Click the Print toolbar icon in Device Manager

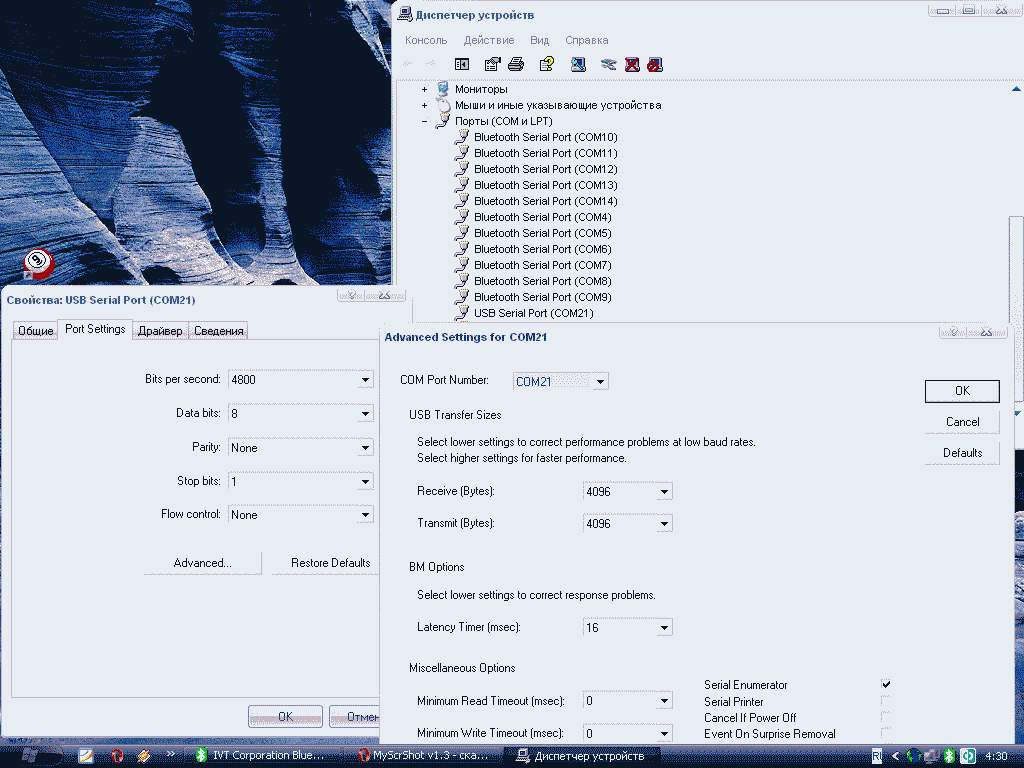pos(516,65)
